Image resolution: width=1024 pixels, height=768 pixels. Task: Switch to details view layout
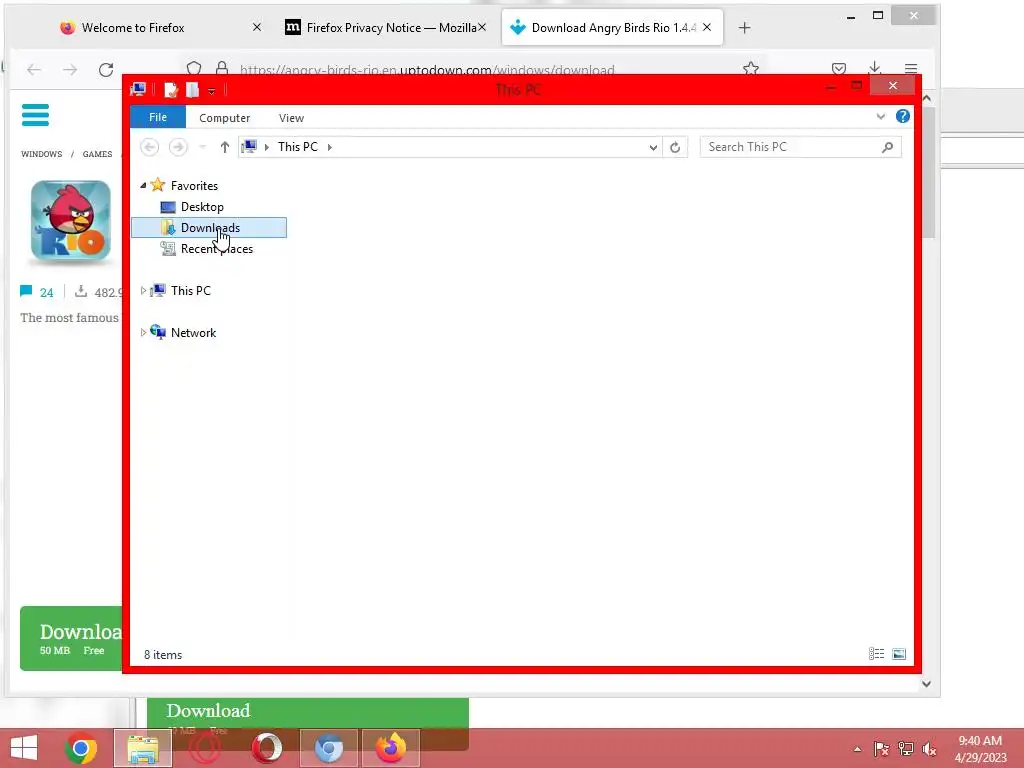pos(876,654)
